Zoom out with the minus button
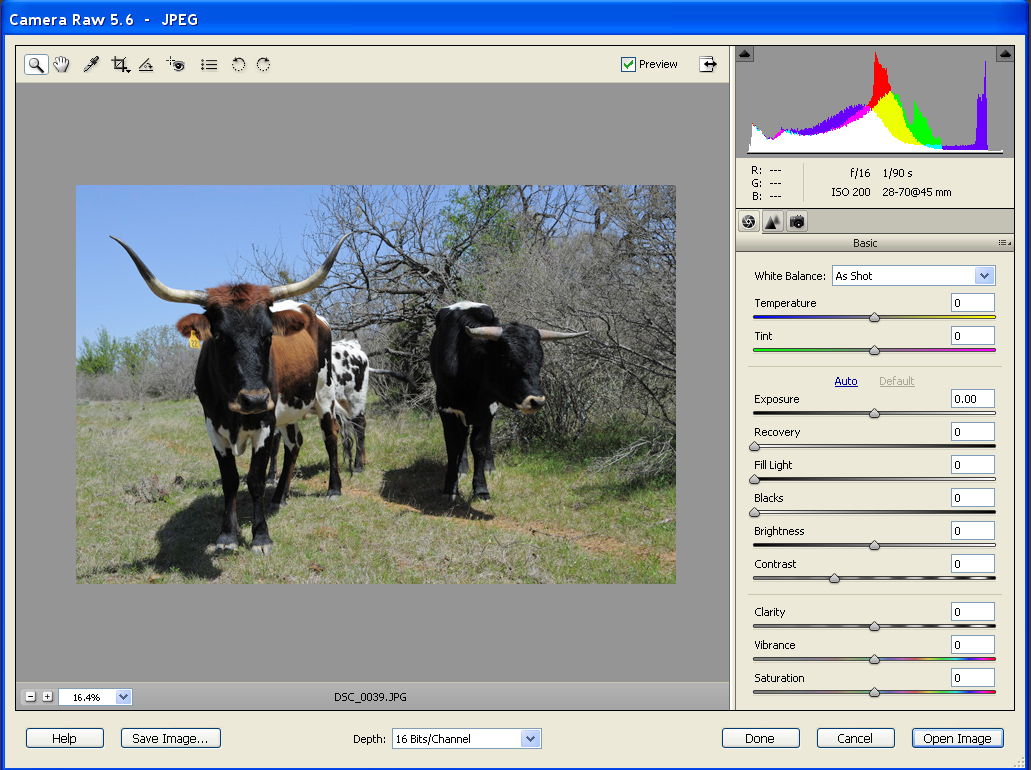Image resolution: width=1031 pixels, height=770 pixels. pos(31,696)
